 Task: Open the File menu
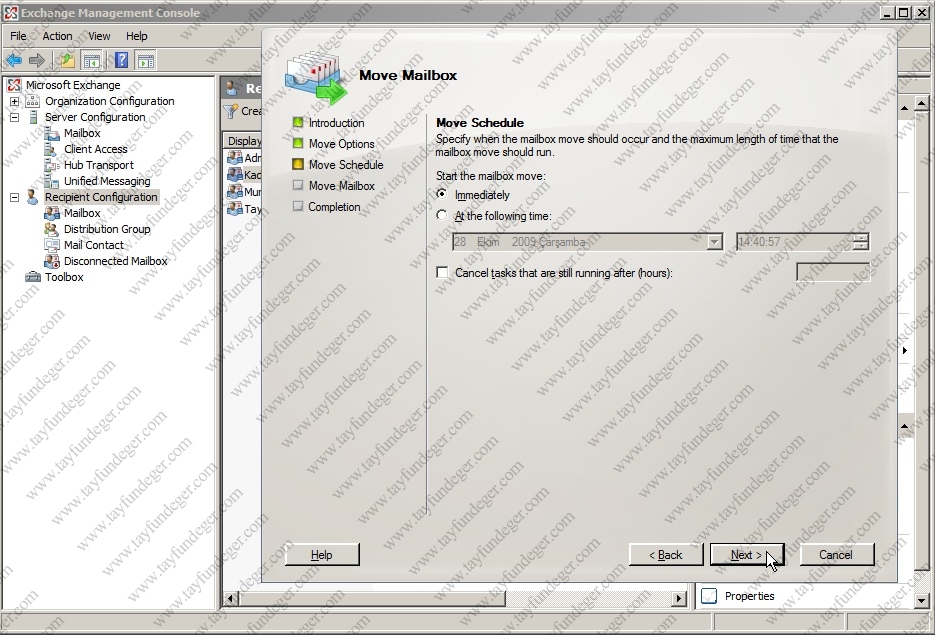pyautogui.click(x=18, y=36)
